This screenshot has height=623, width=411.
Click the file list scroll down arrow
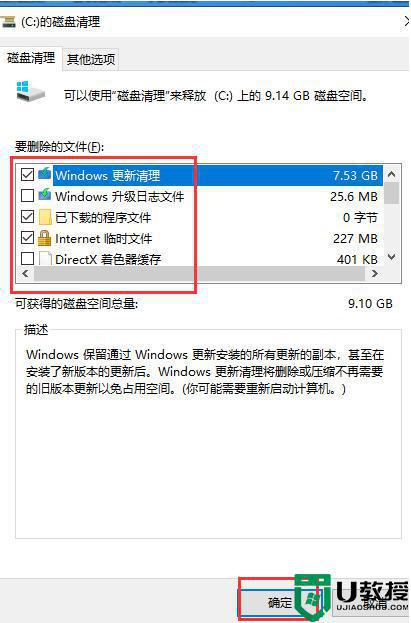[x=392, y=258]
